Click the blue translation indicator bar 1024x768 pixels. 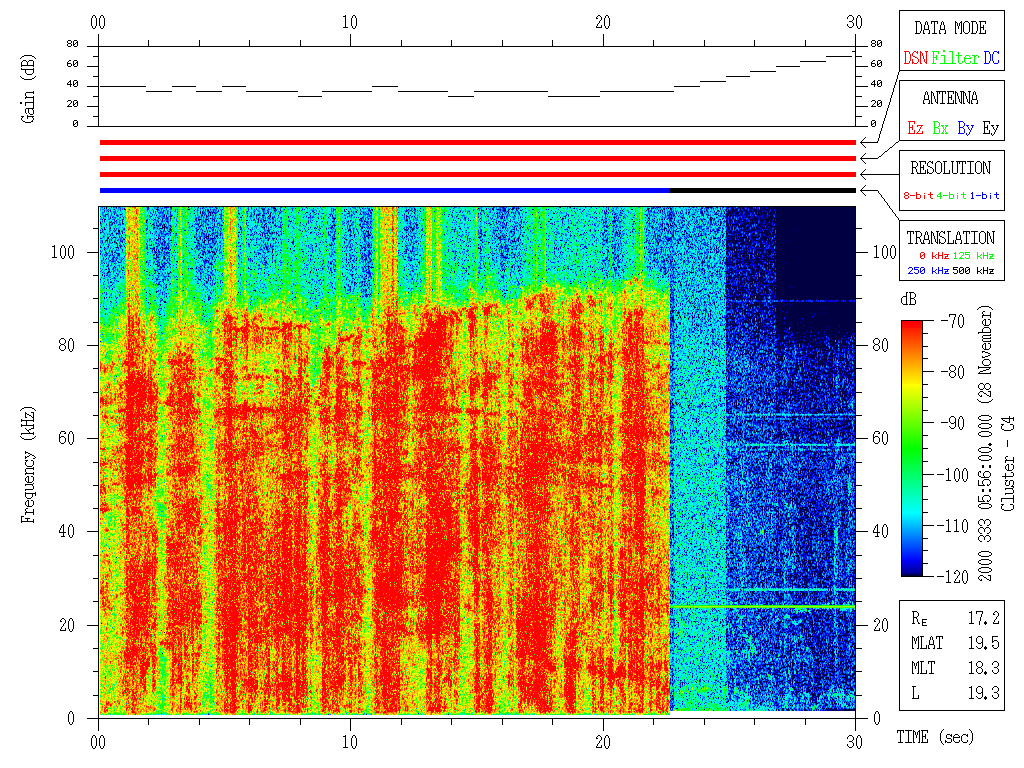pos(384,190)
